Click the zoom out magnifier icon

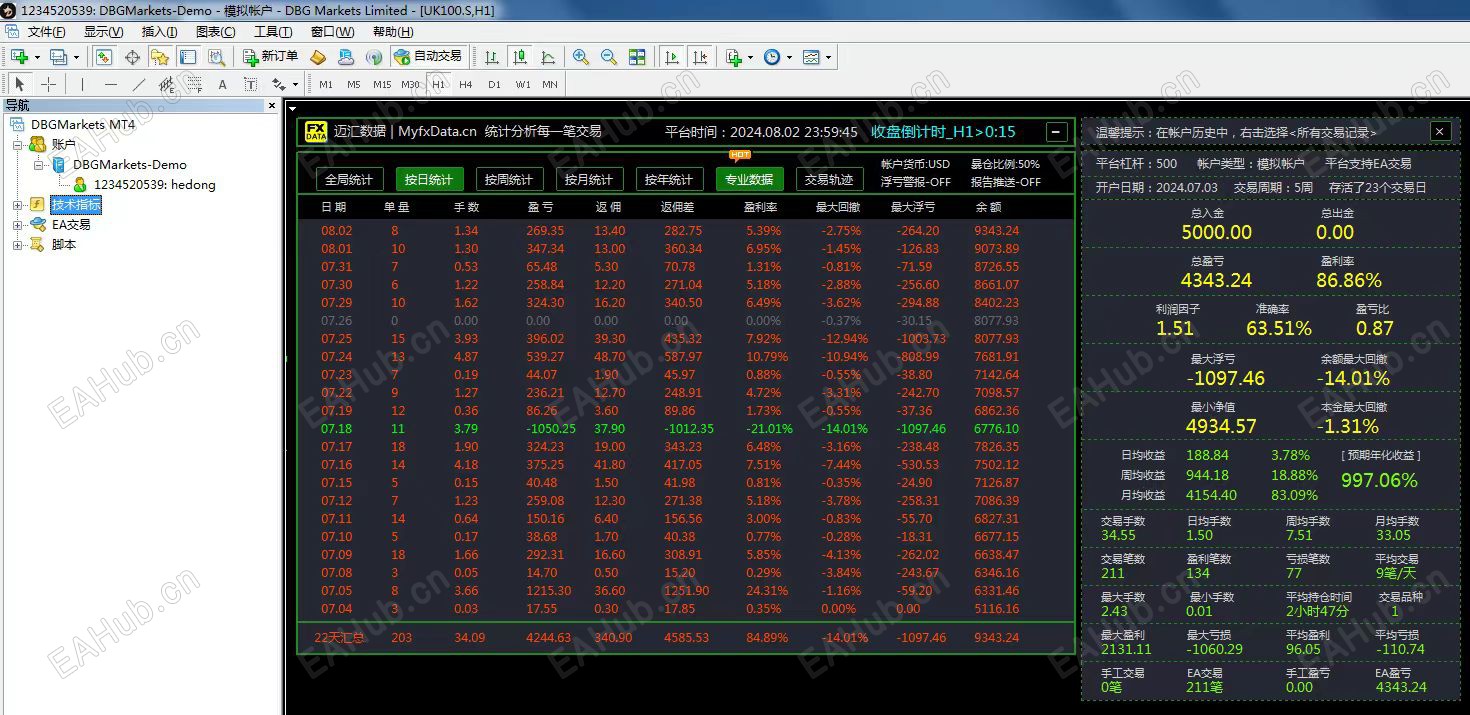[608, 57]
